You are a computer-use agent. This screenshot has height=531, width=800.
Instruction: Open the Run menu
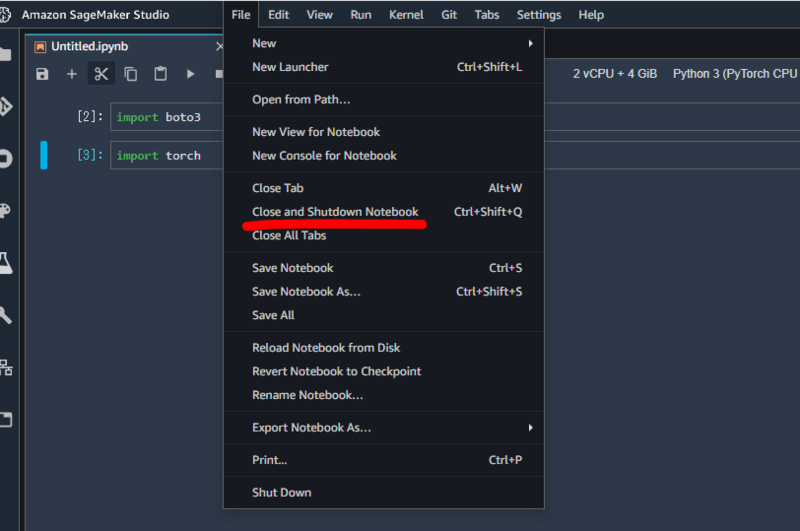(361, 15)
